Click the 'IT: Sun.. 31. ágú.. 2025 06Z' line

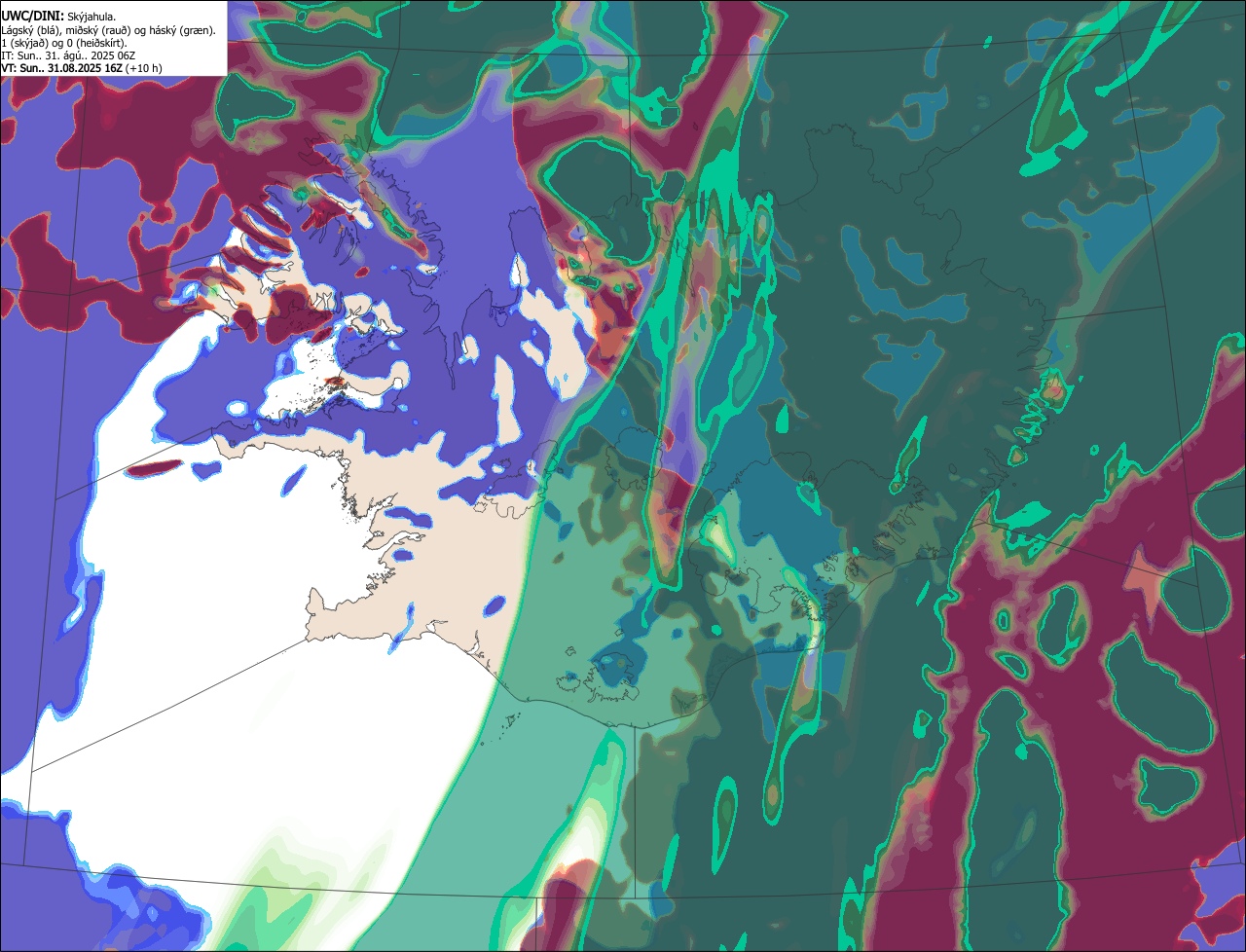click(68, 55)
